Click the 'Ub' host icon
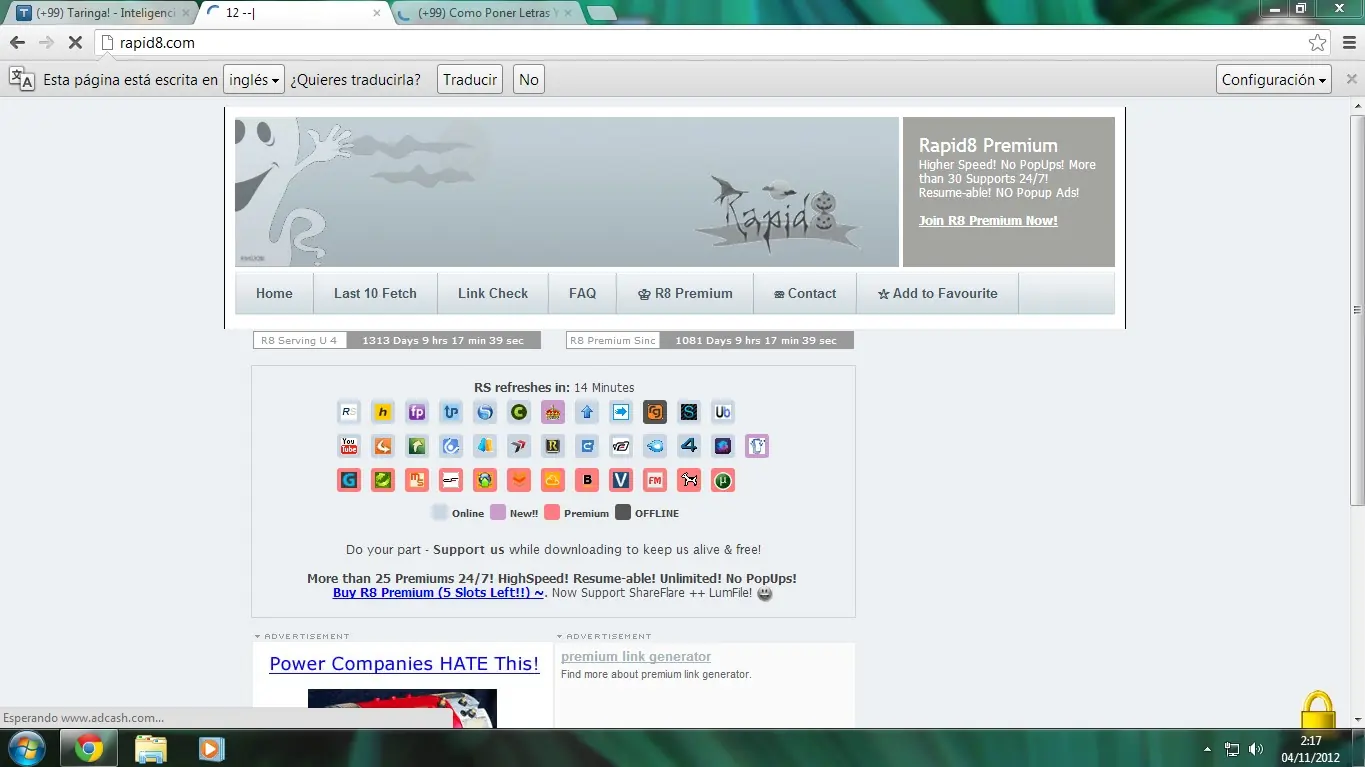 tap(723, 412)
